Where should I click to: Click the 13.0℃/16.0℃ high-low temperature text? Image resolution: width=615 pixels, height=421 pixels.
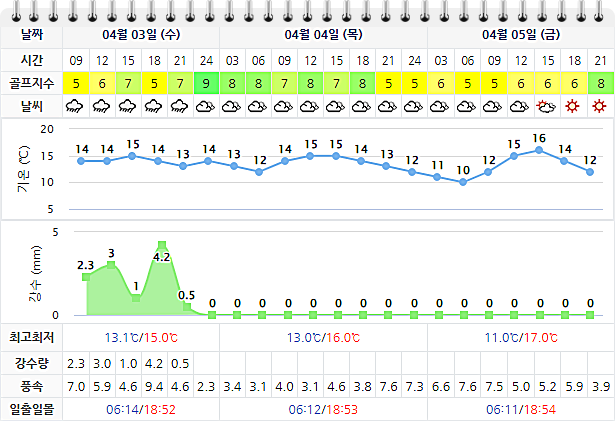(x=323, y=337)
